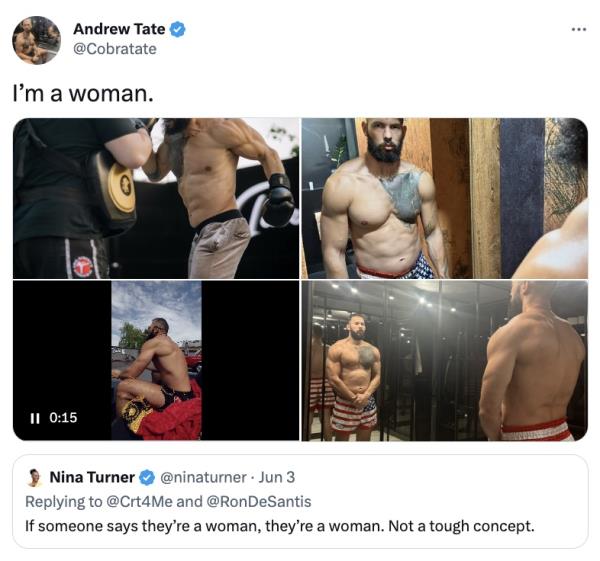
Task: Open the three-dot more options menu
Action: click(x=579, y=29)
